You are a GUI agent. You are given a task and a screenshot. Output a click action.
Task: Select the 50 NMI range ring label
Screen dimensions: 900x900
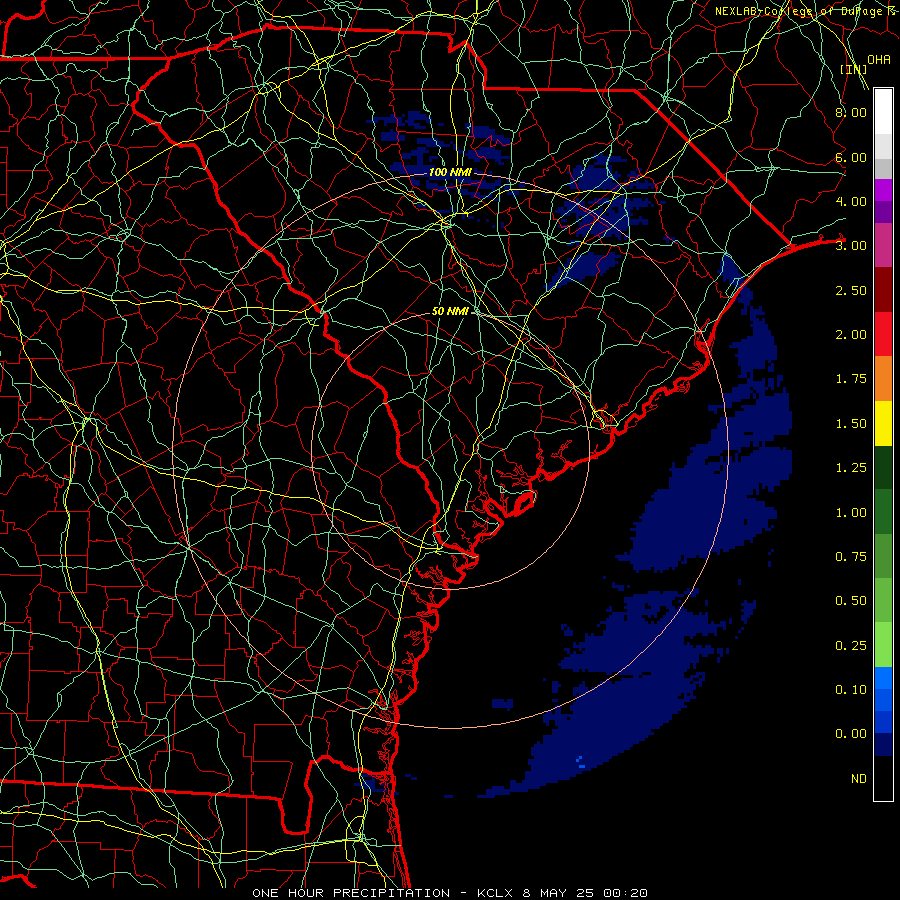pos(450,311)
